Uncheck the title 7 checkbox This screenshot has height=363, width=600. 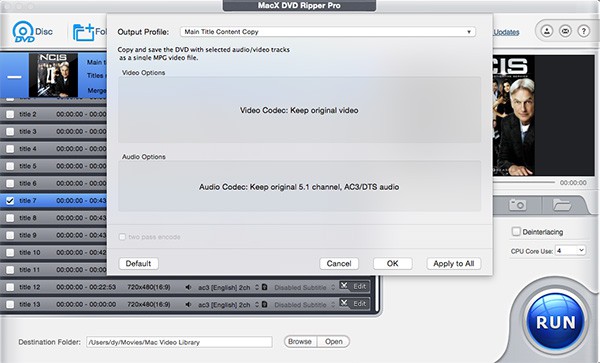pyautogui.click(x=10, y=200)
